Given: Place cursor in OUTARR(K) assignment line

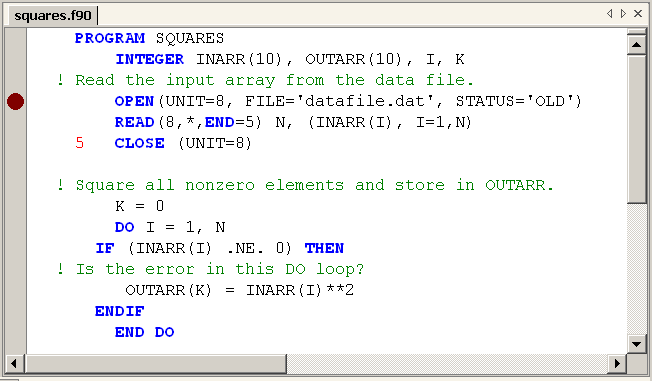Looking at the screenshot, I should pos(240,290).
